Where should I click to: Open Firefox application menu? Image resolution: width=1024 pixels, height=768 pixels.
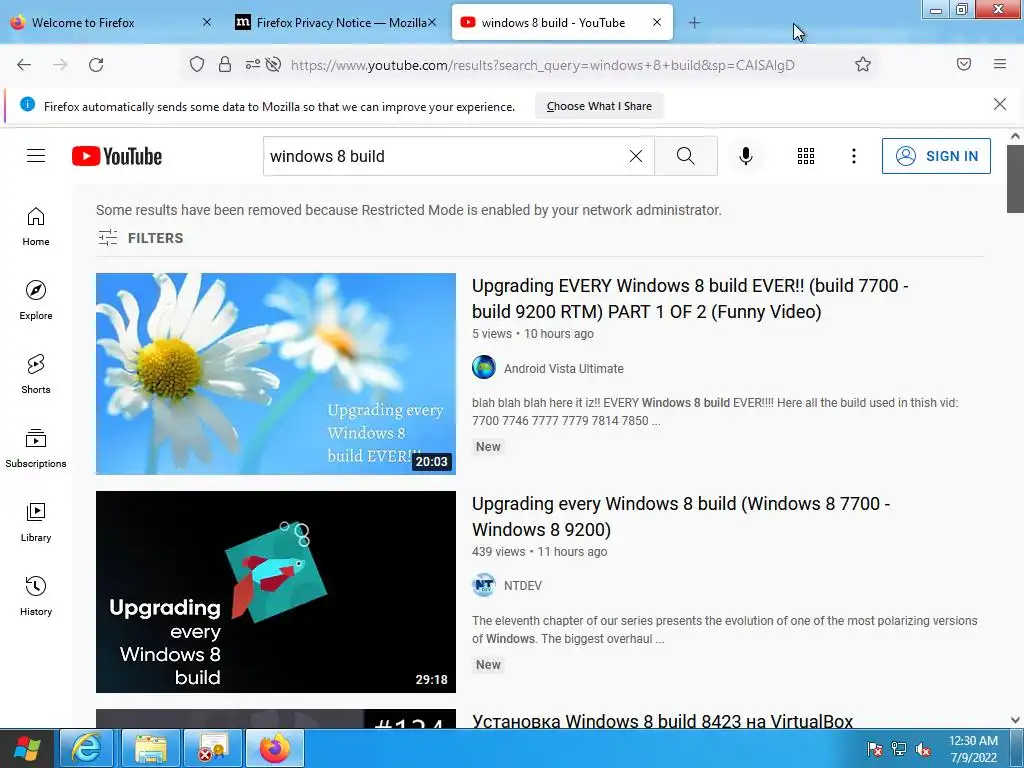click(x=1000, y=64)
